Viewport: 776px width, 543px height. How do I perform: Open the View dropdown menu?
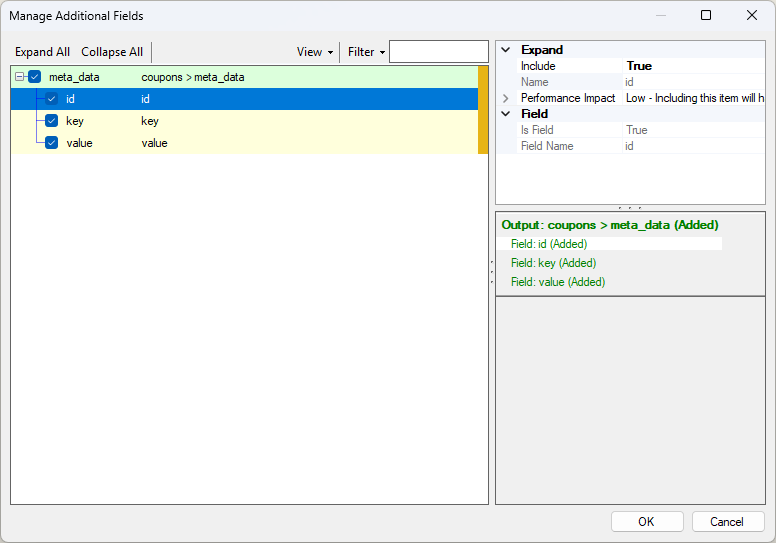click(315, 52)
